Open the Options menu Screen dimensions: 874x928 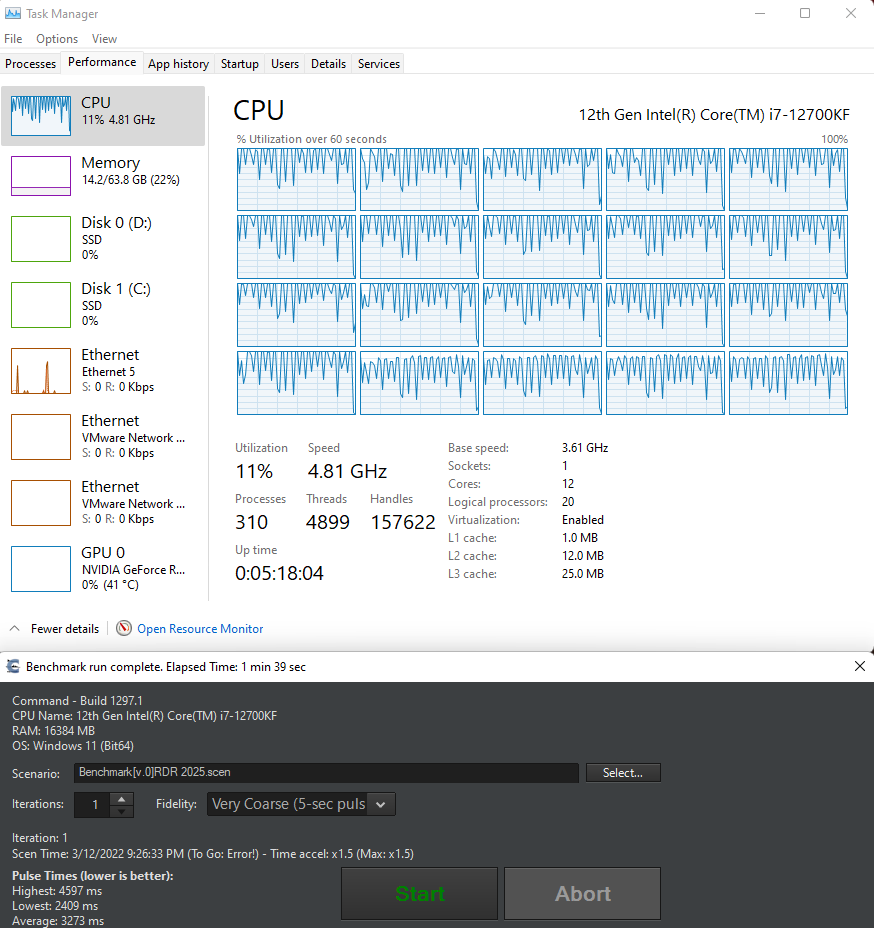[57, 39]
